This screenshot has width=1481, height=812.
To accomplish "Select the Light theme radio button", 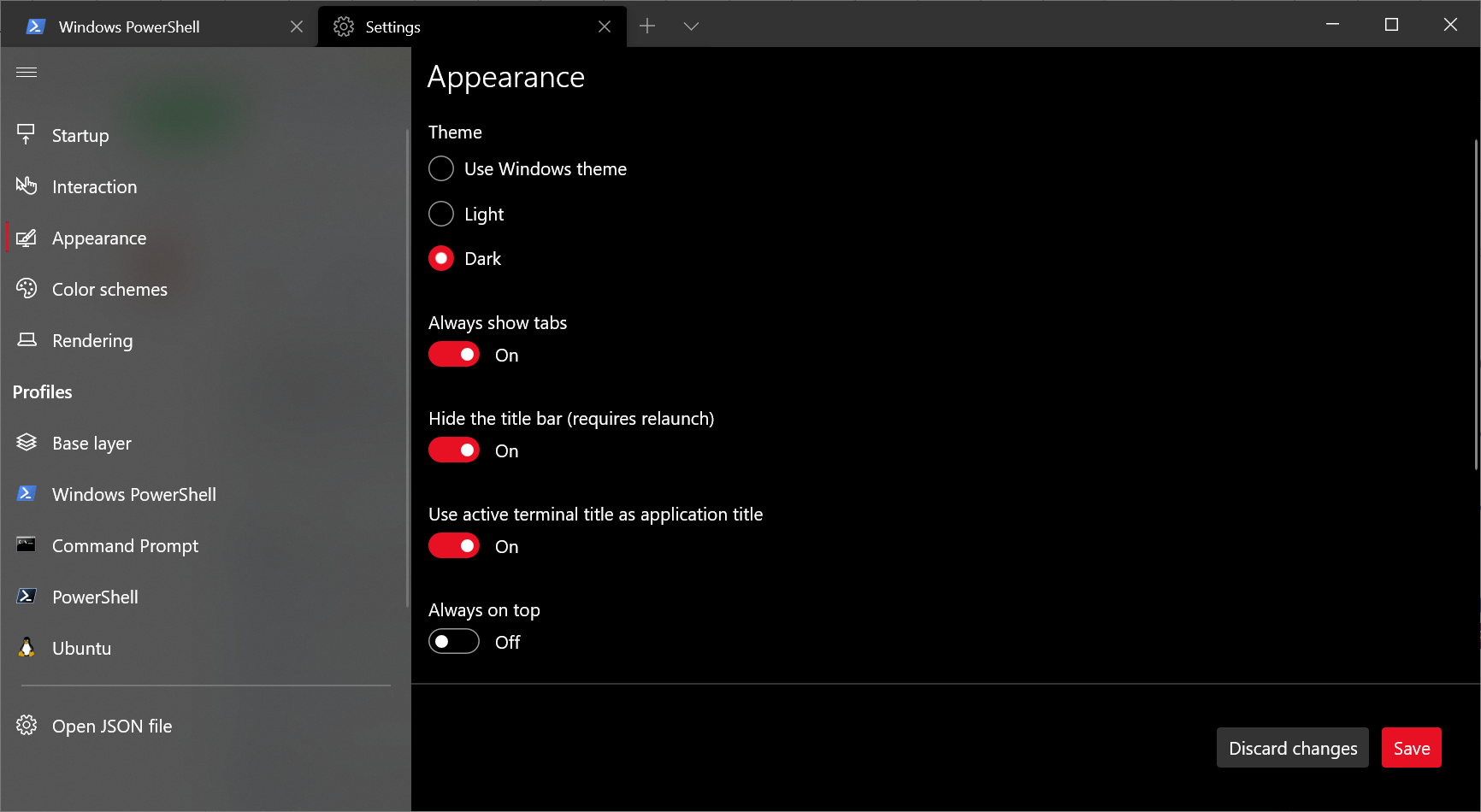I will [x=441, y=214].
